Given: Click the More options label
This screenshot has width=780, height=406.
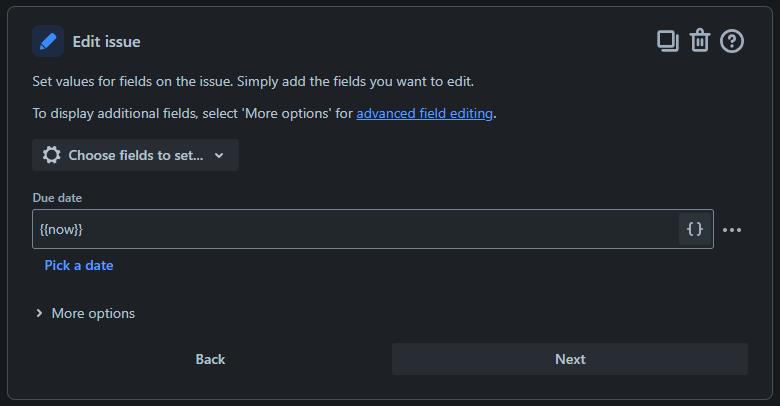Looking at the screenshot, I should tap(93, 313).
